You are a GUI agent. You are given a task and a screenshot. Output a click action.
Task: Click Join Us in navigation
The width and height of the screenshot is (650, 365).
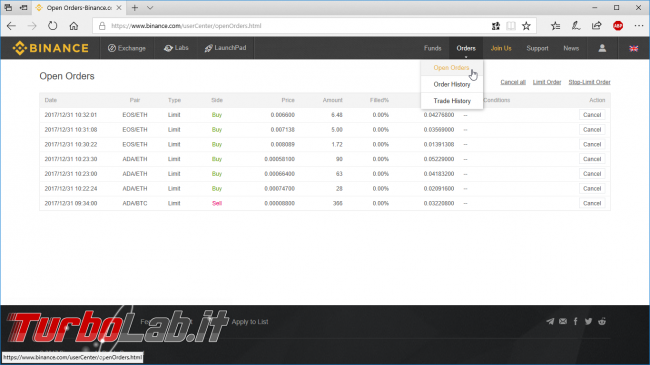501,49
